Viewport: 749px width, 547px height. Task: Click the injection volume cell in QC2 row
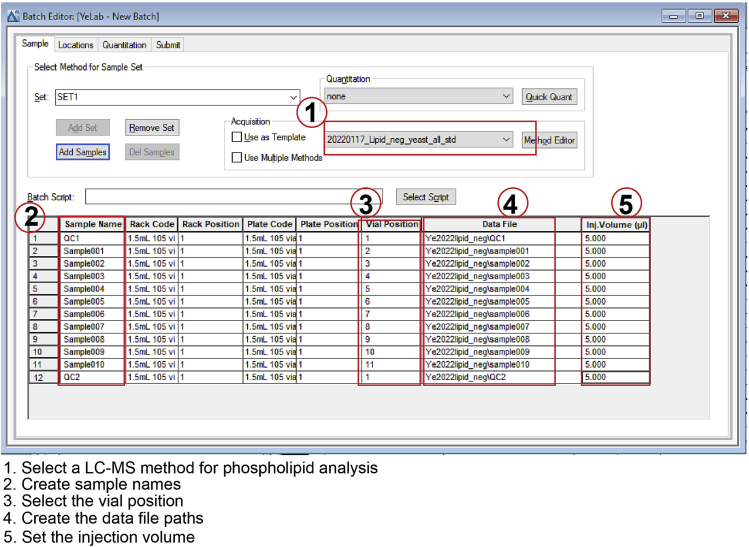coord(616,377)
